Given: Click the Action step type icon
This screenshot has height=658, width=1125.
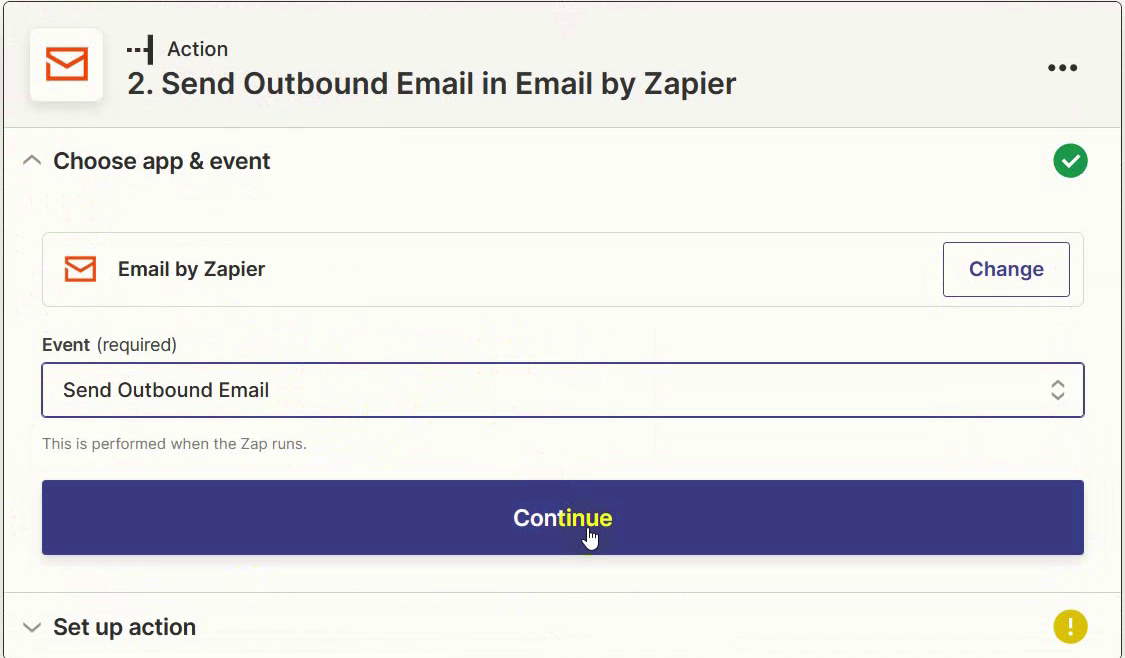Looking at the screenshot, I should (140, 49).
